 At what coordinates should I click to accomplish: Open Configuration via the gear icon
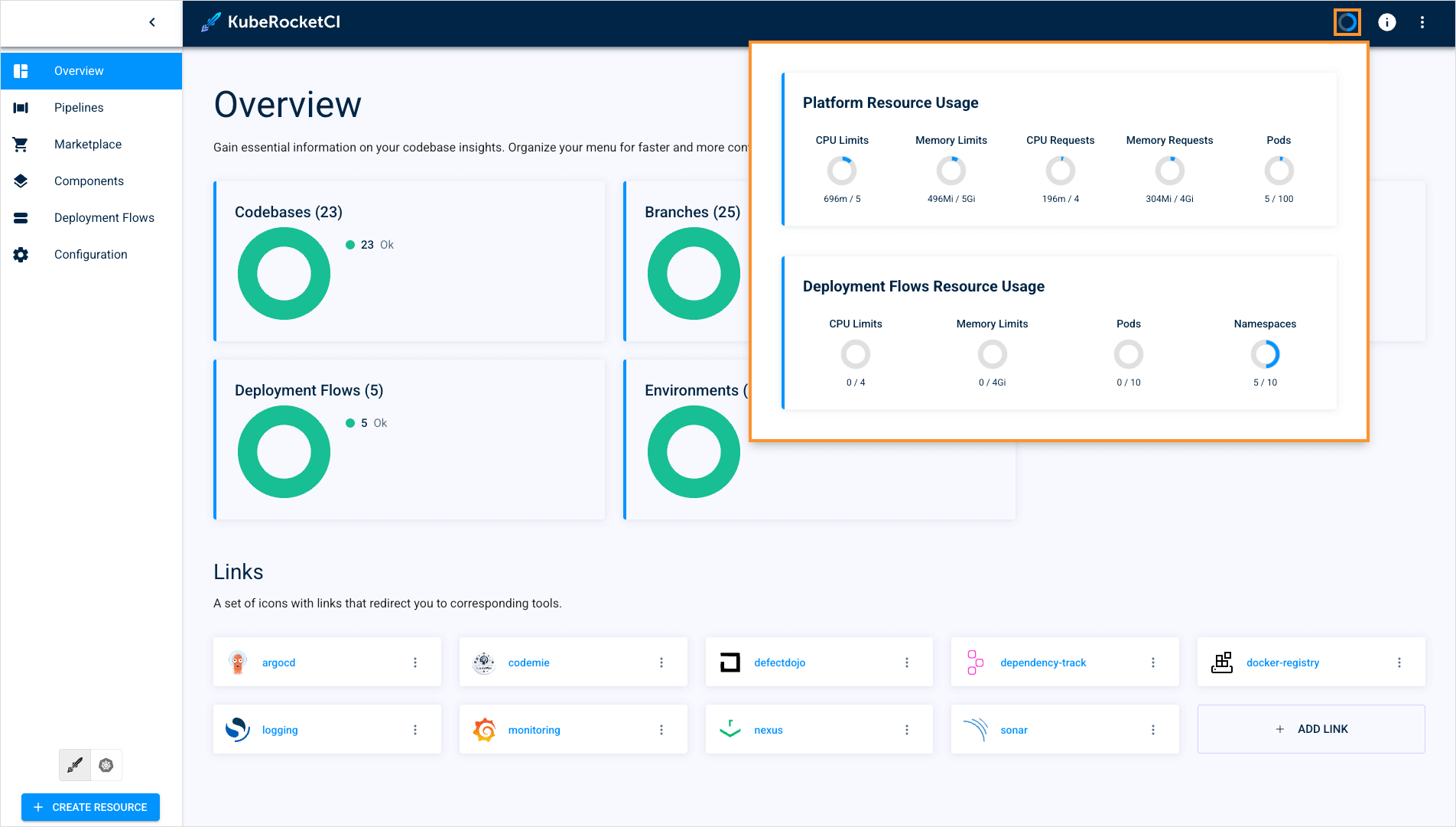(21, 254)
